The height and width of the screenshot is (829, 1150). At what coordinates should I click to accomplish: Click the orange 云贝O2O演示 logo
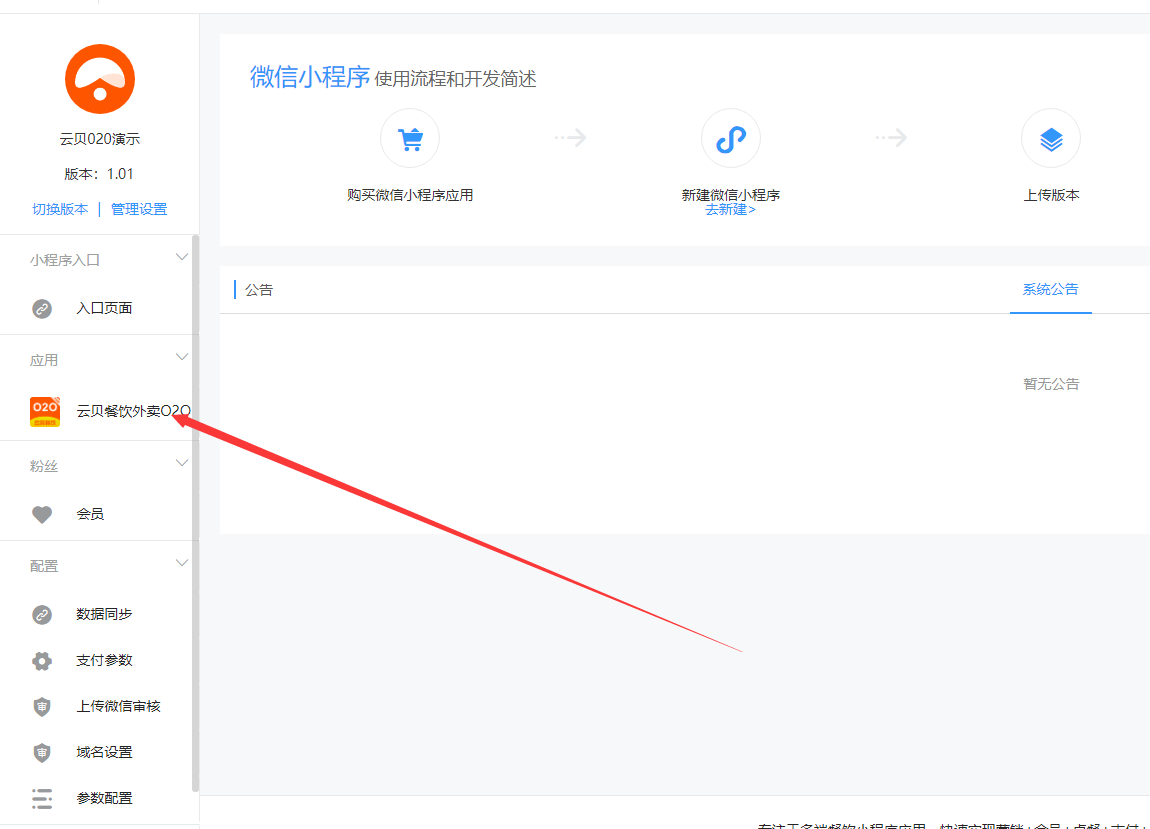(100, 79)
